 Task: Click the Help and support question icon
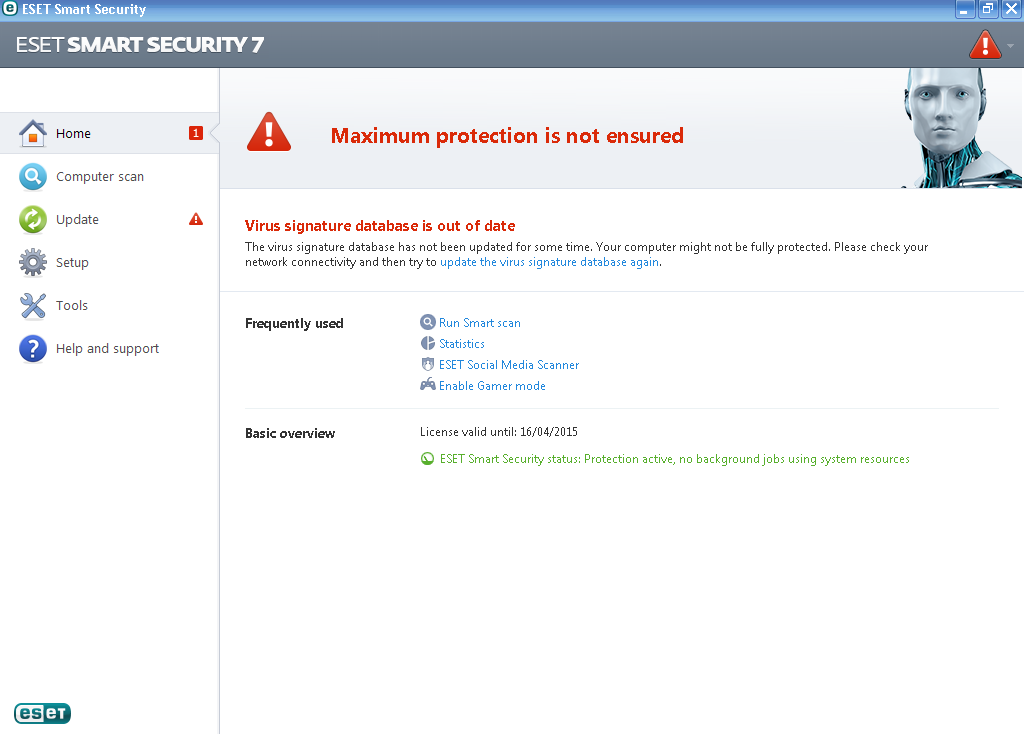pos(33,349)
